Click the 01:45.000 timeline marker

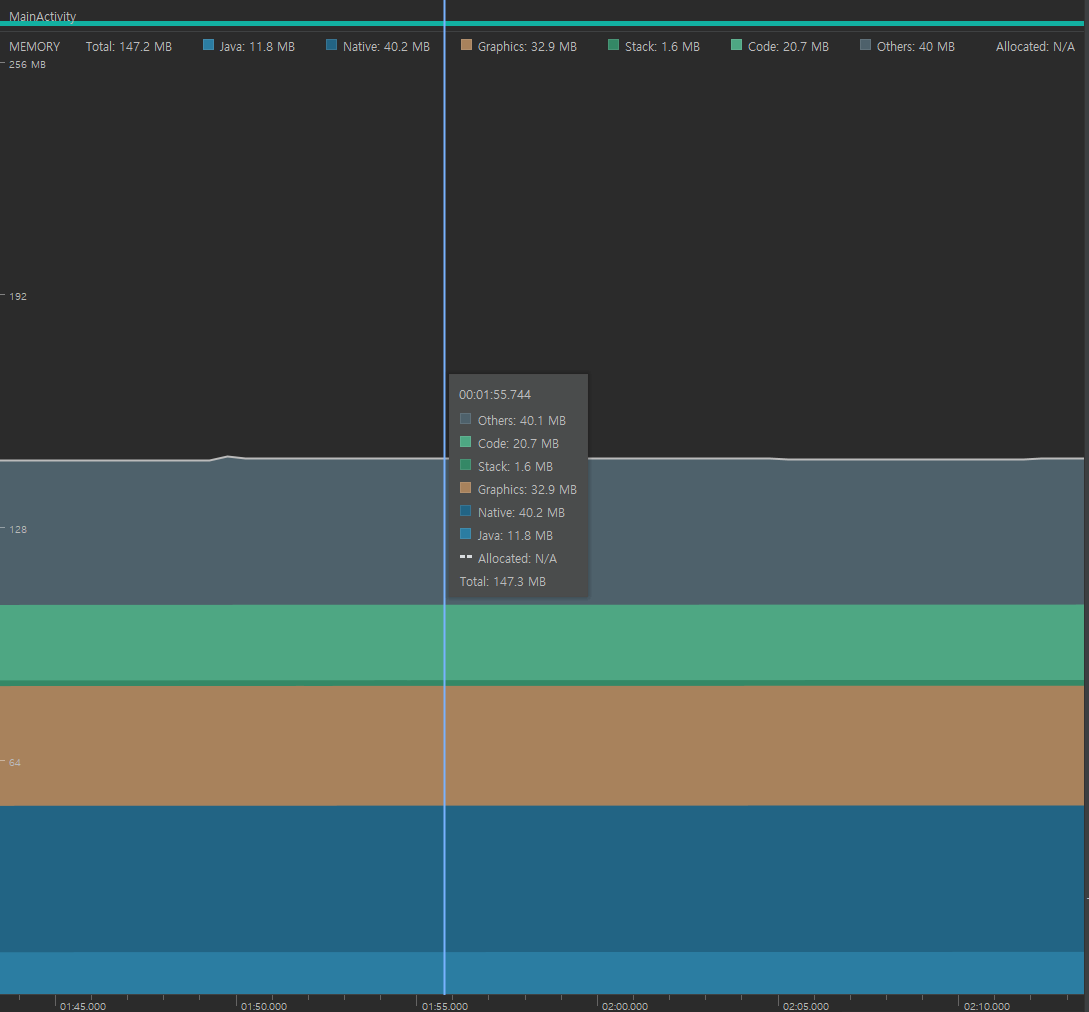click(x=83, y=1006)
